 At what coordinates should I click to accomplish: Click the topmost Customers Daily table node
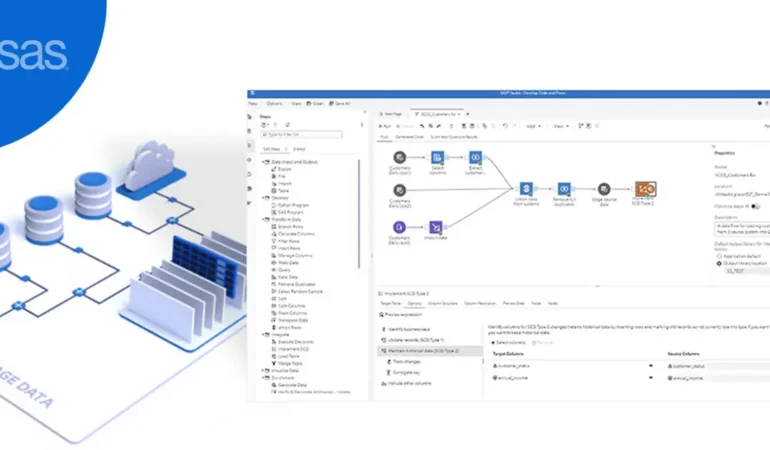[400, 157]
